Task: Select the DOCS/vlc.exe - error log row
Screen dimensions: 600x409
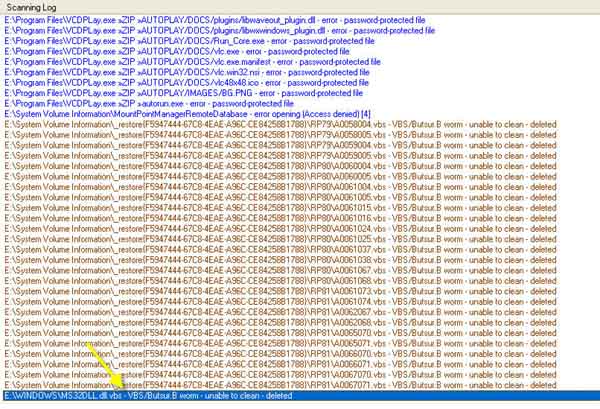Action: click(x=177, y=51)
